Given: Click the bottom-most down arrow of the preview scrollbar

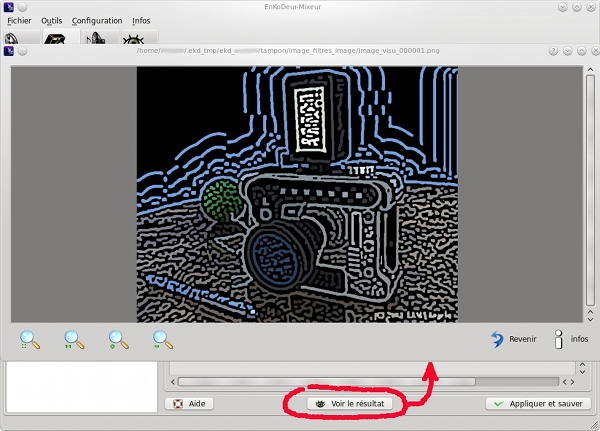Looking at the screenshot, I should pos(590,319).
